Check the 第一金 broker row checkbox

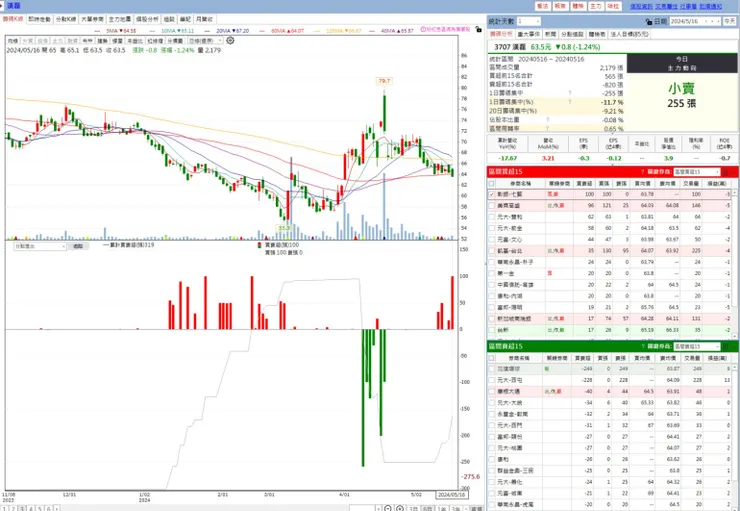[492, 274]
